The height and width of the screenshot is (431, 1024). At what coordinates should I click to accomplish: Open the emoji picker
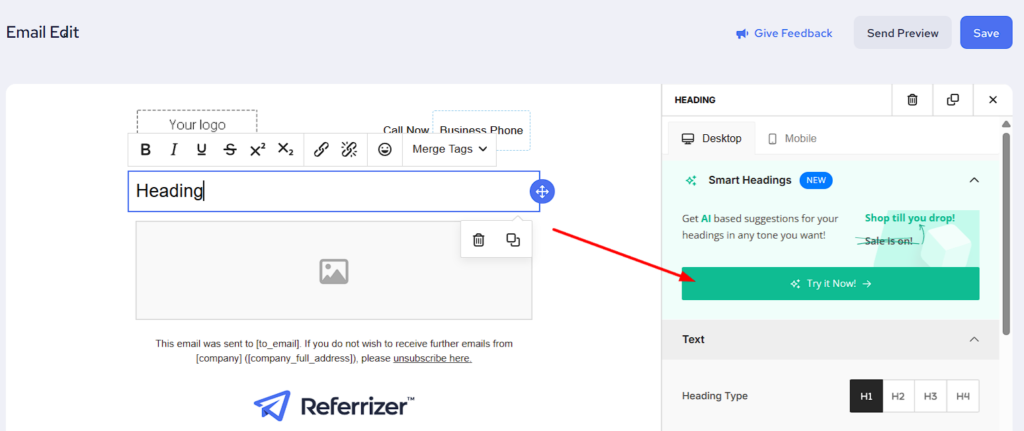(x=385, y=150)
